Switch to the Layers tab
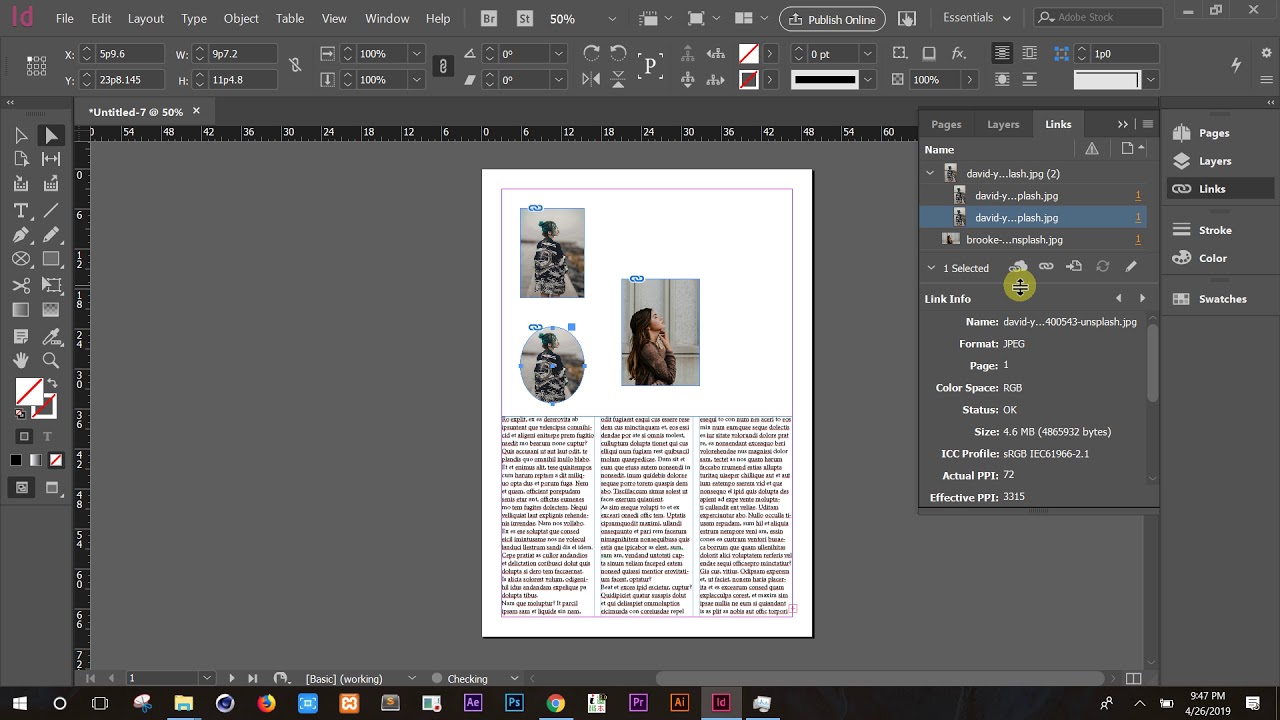This screenshot has height=720, width=1280. (1003, 124)
